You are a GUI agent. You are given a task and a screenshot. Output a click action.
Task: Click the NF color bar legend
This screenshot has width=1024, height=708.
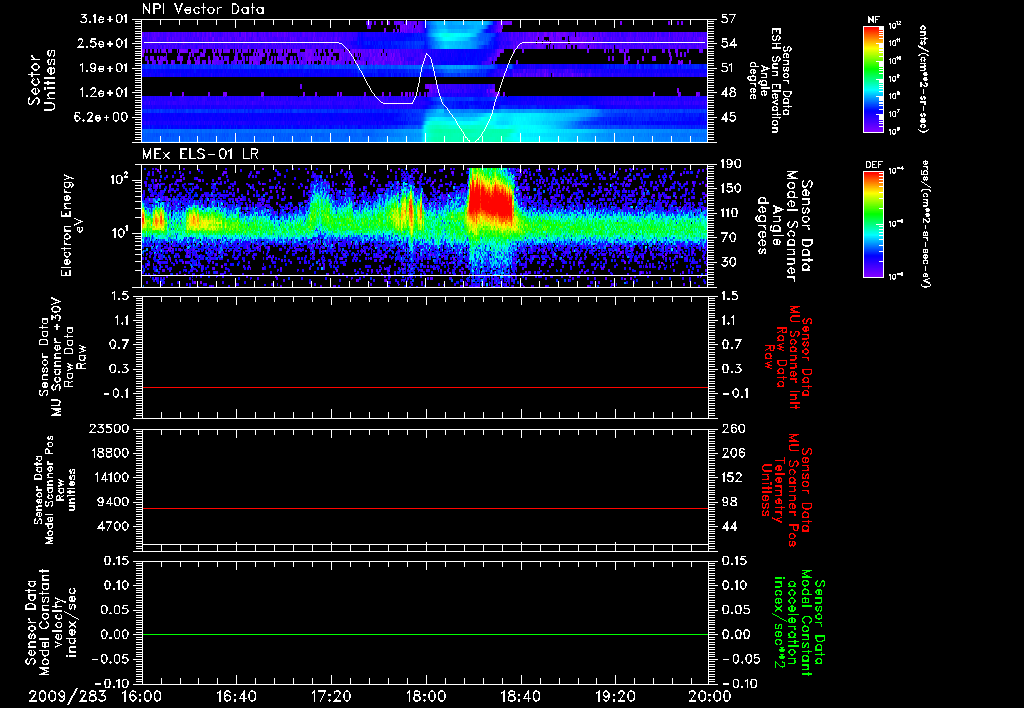click(x=873, y=78)
